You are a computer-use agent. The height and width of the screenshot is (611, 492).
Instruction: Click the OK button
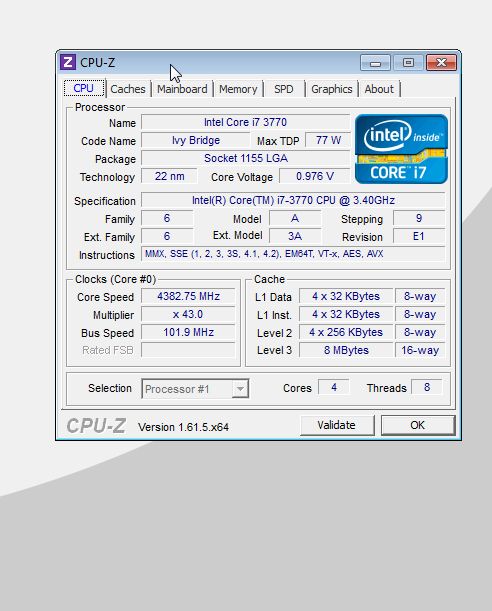pos(418,425)
